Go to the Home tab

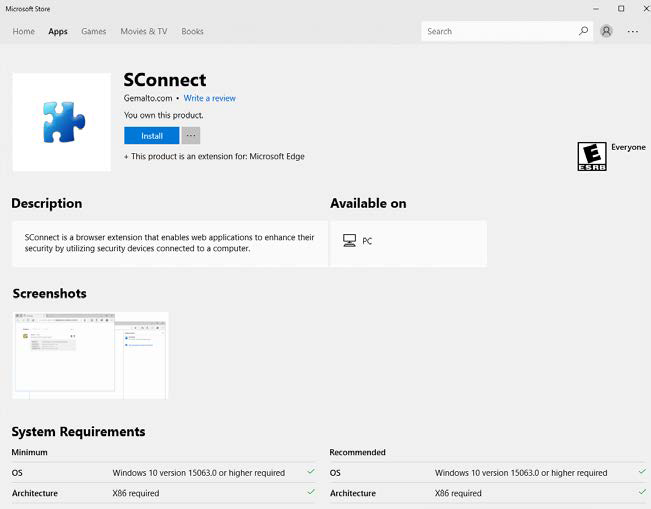[24, 32]
